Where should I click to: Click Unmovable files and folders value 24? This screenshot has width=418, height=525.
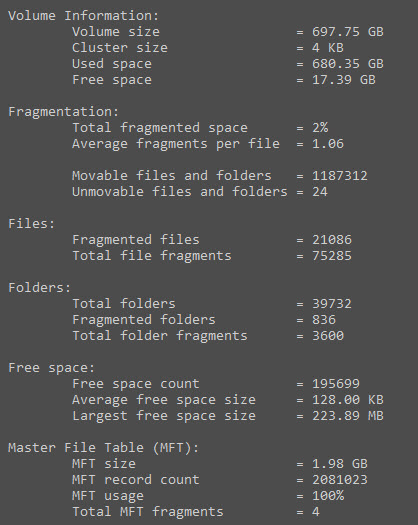(320, 192)
